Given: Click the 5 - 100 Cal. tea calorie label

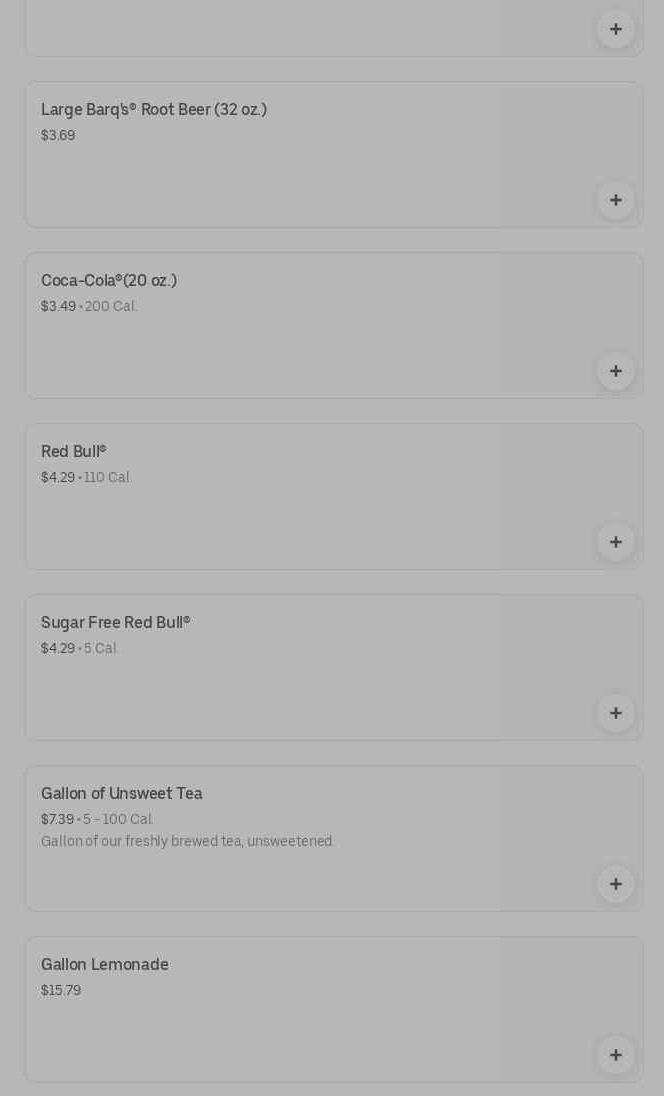Looking at the screenshot, I should point(118,820).
